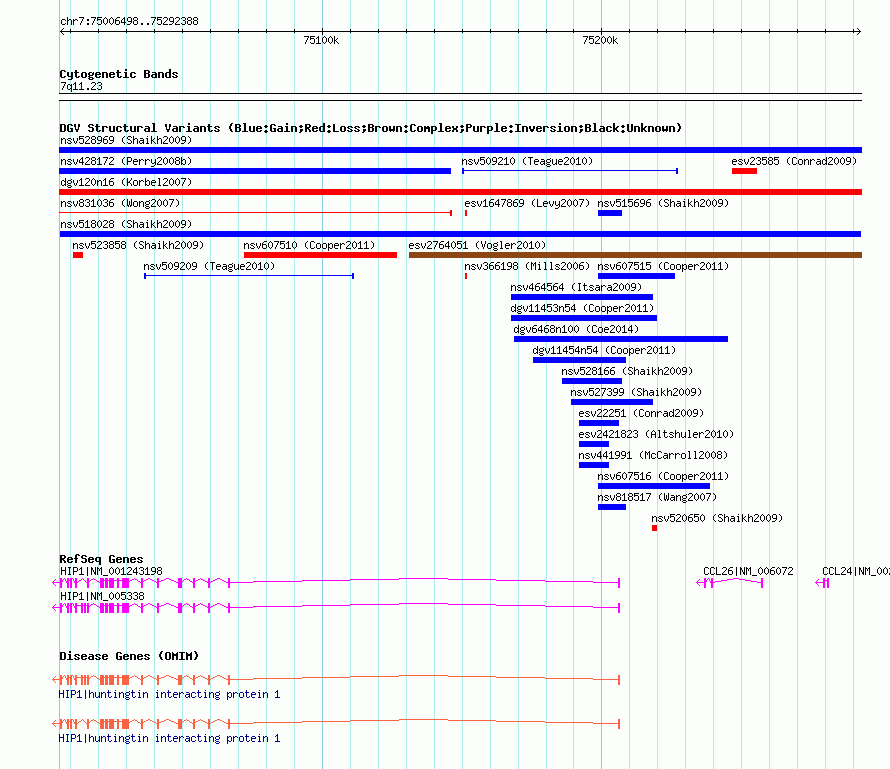This screenshot has width=890, height=769.
Task: Click the nsv528969 (Shaikh2009) variant label
Action: coord(126,140)
